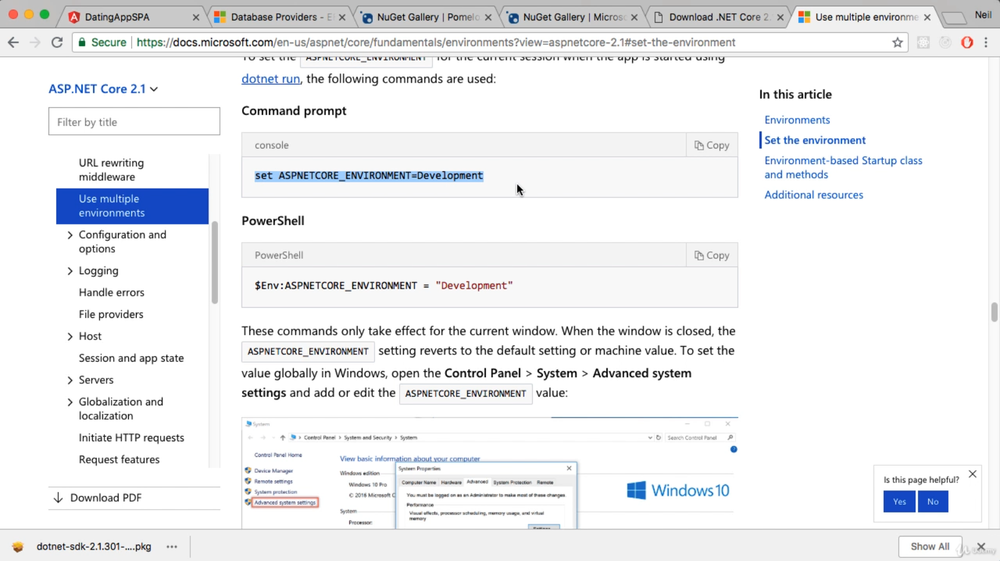Close the DatingAppSPA tab
Image resolution: width=1000 pixels, height=561 pixels.
pyautogui.click(x=196, y=17)
